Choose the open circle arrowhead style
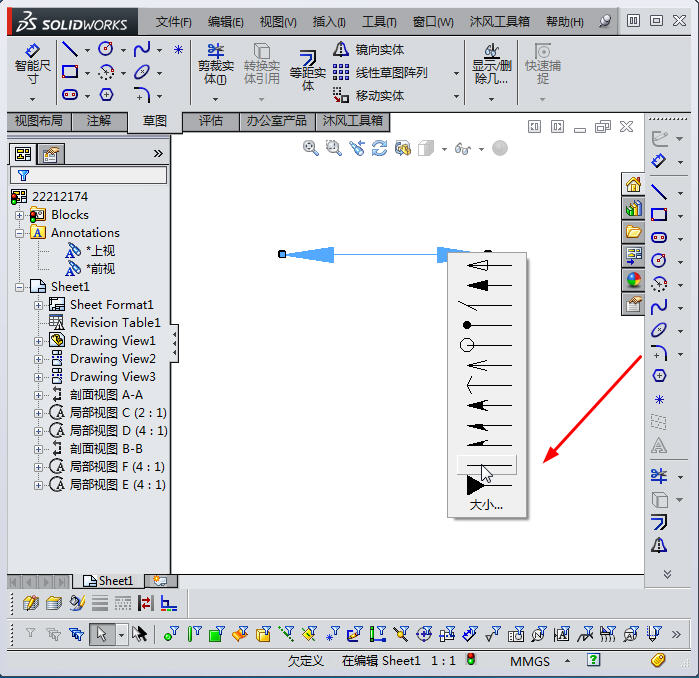This screenshot has width=699, height=678. click(x=487, y=345)
